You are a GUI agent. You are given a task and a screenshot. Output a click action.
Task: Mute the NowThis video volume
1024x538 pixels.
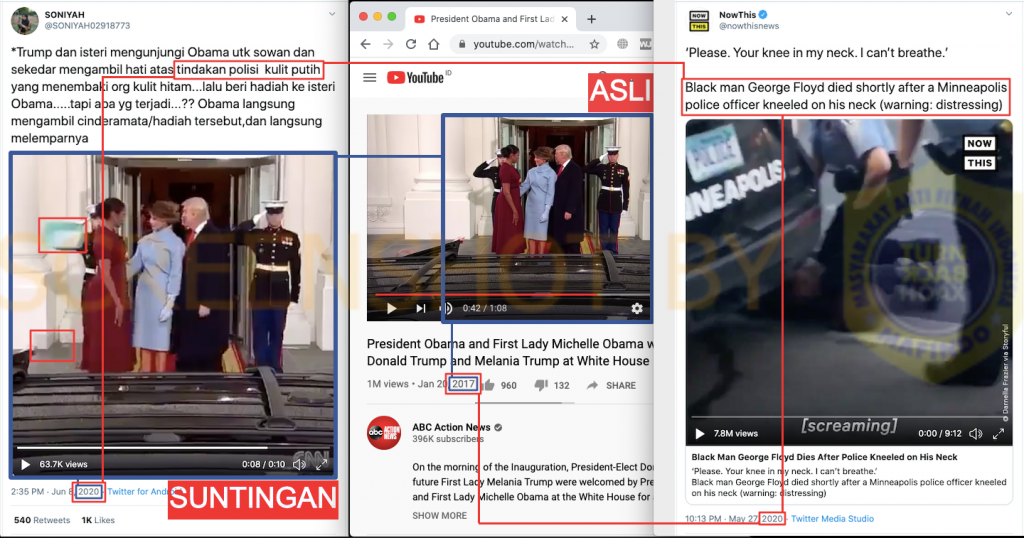pyautogui.click(x=976, y=434)
